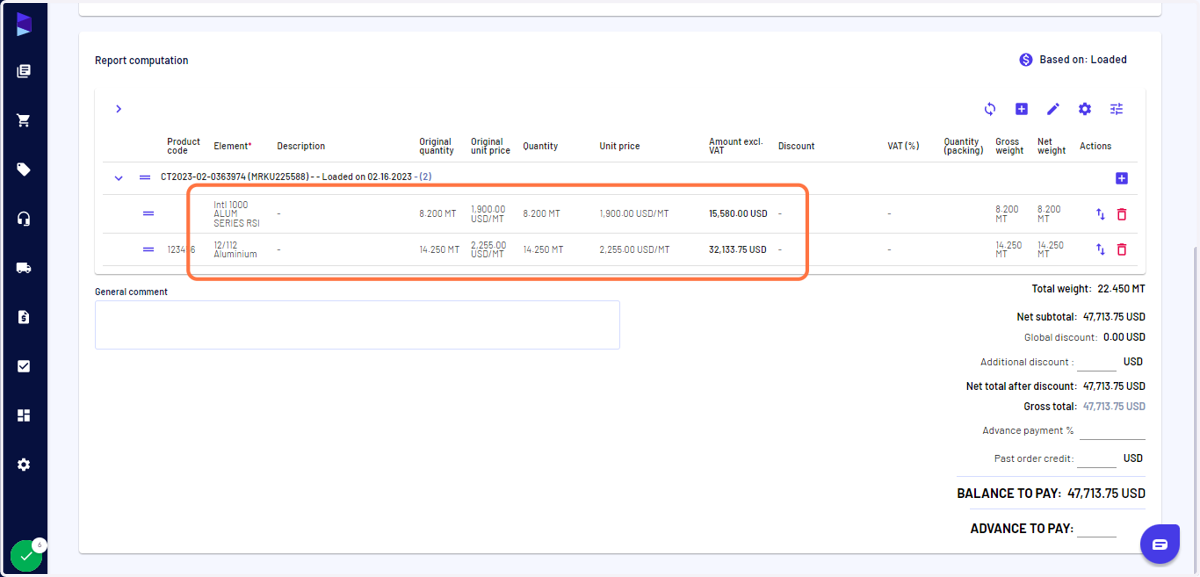Click the add box icon in the toolbar

tap(1021, 109)
